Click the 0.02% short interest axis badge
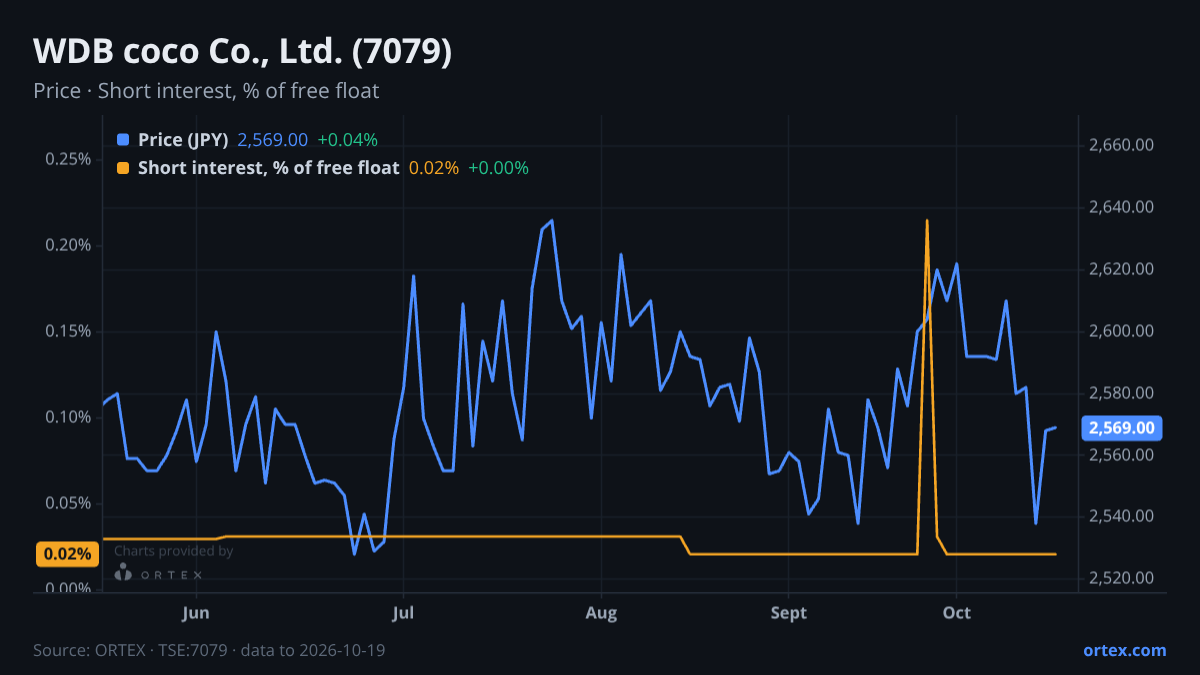The width and height of the screenshot is (1200, 675). point(67,554)
